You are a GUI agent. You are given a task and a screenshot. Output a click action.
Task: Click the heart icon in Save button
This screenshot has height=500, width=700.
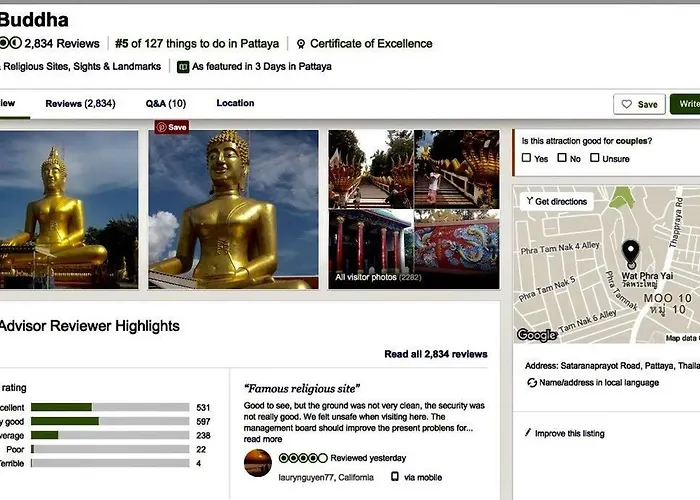click(627, 104)
